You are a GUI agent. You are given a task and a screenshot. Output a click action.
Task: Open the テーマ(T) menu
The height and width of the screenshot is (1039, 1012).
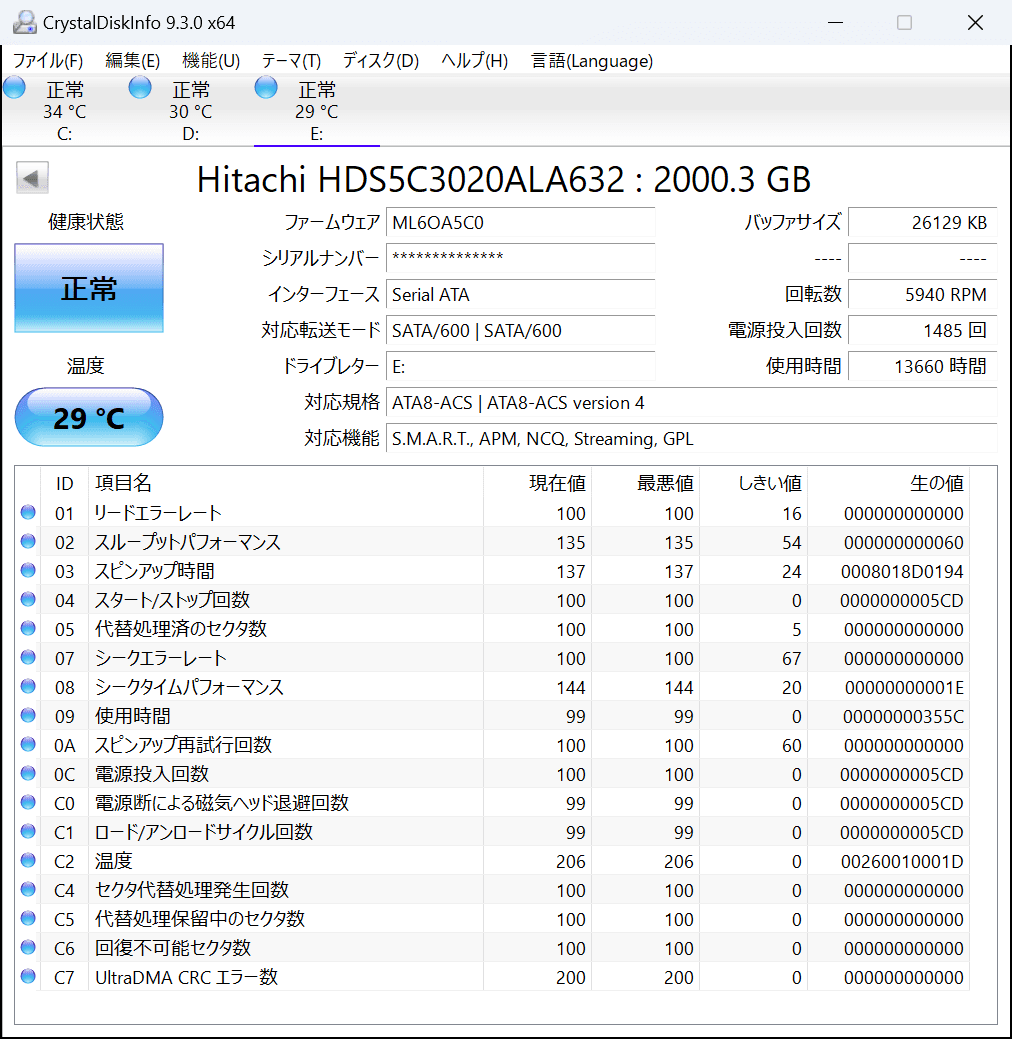[291, 61]
